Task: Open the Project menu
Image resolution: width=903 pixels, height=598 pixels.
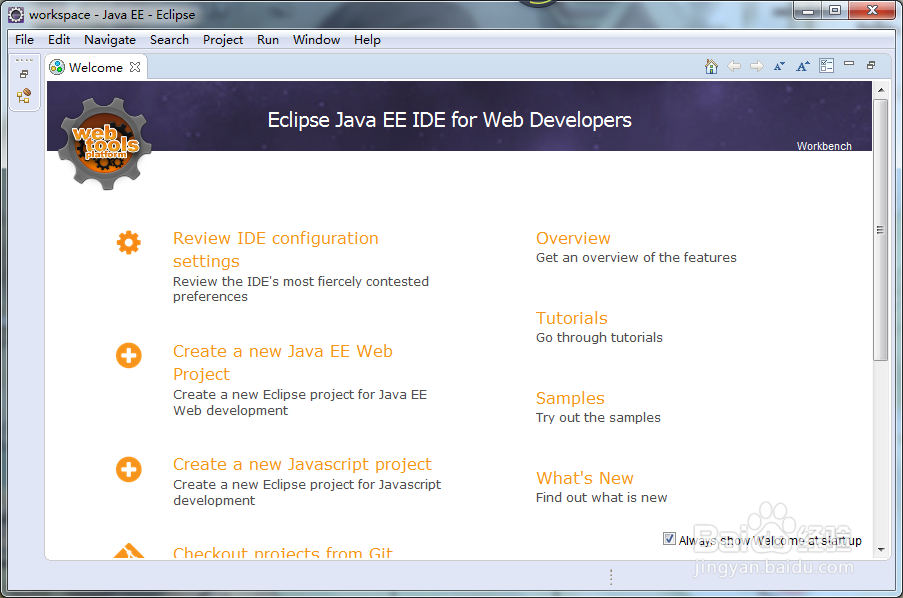Action: pos(223,40)
